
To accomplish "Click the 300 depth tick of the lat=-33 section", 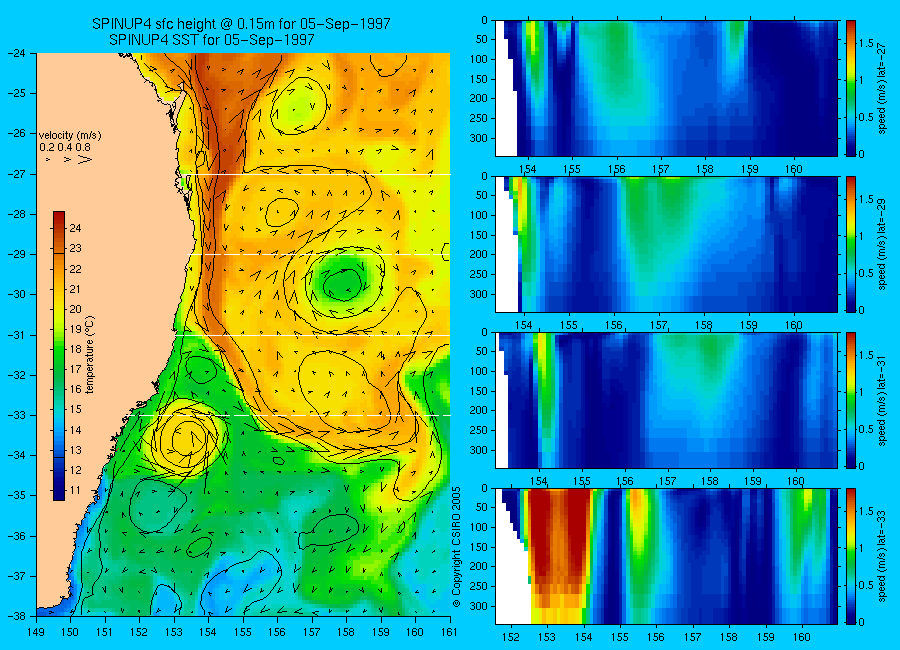I will tap(478, 606).
